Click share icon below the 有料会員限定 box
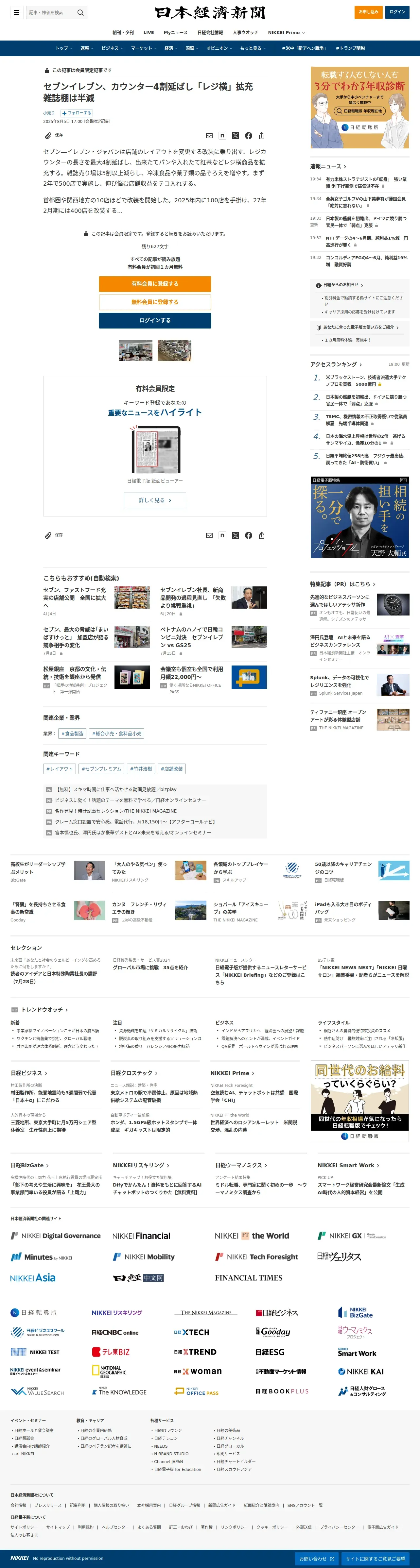420x1568 pixels. [x=262, y=536]
